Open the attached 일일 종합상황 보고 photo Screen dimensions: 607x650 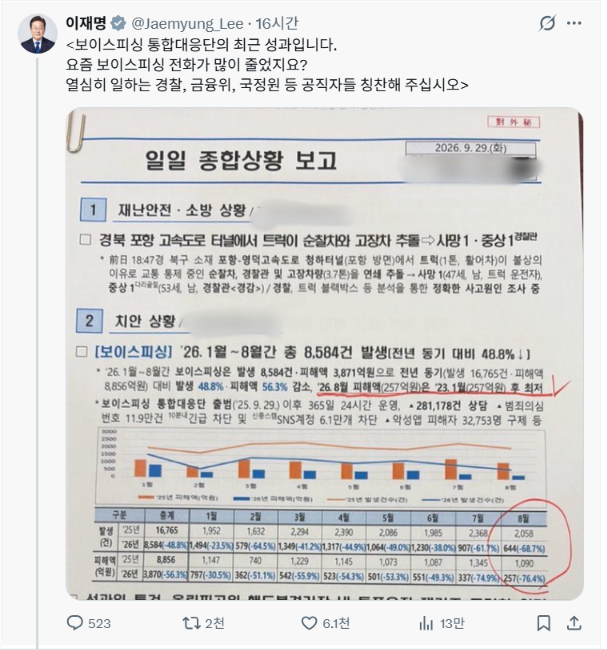point(325,354)
